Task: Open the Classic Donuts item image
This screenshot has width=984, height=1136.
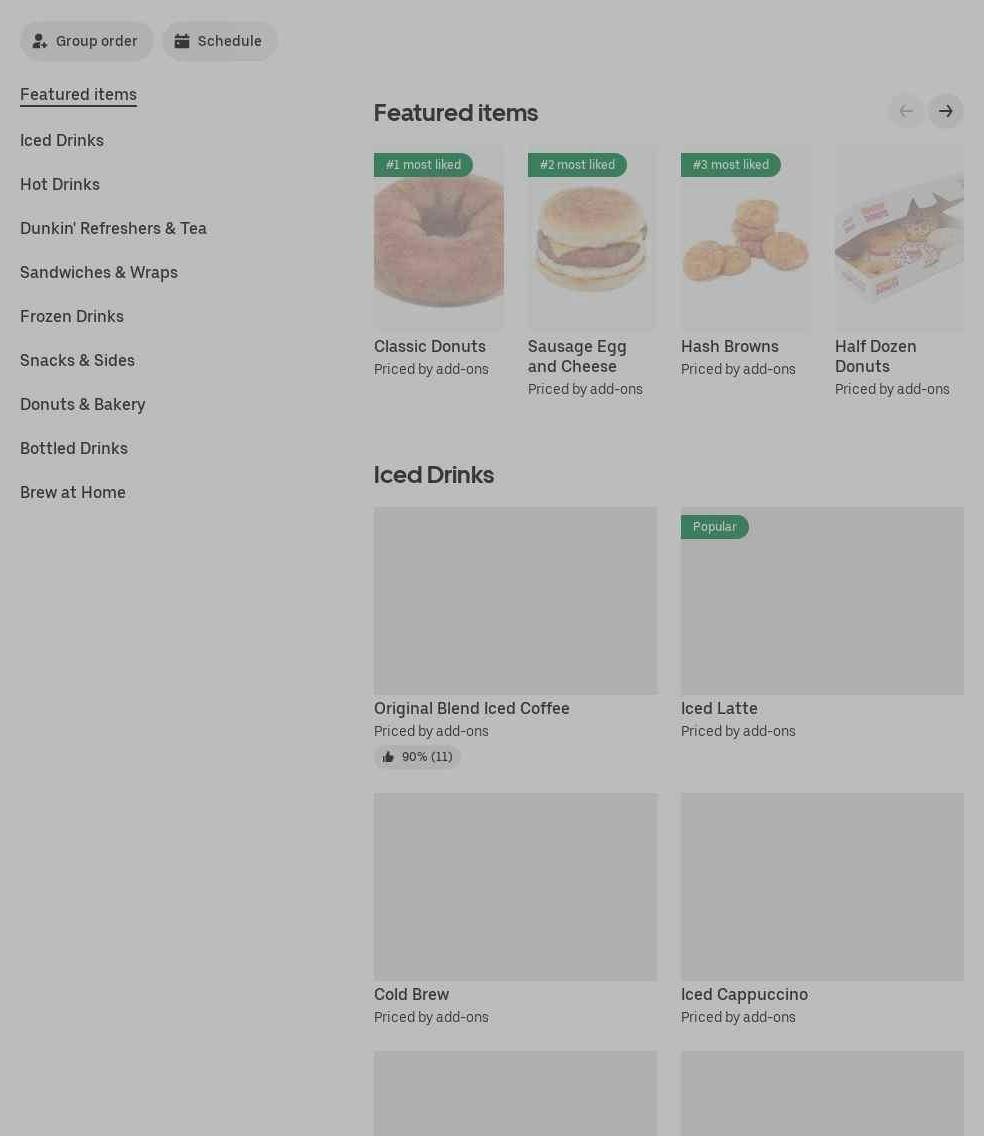Action: (439, 238)
